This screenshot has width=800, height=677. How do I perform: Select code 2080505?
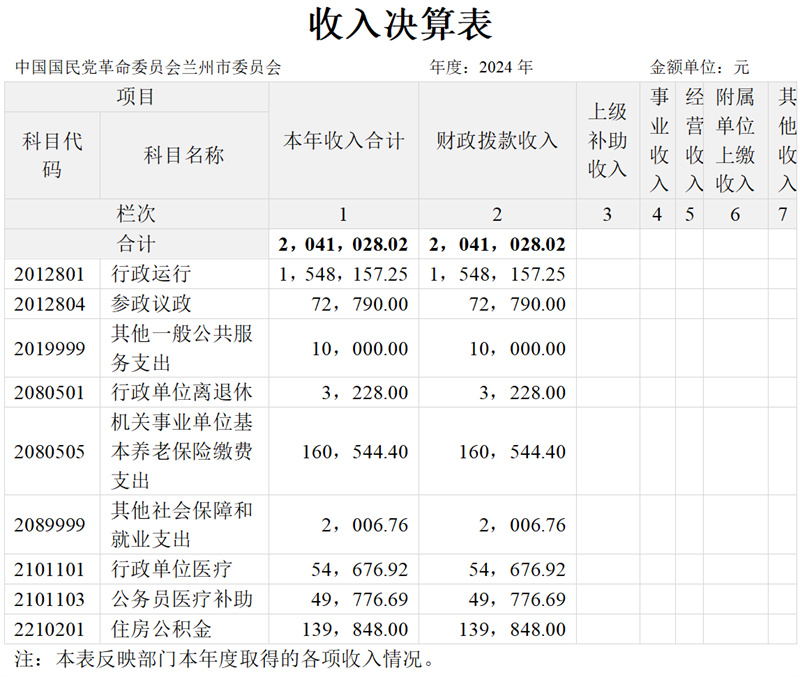click(49, 452)
